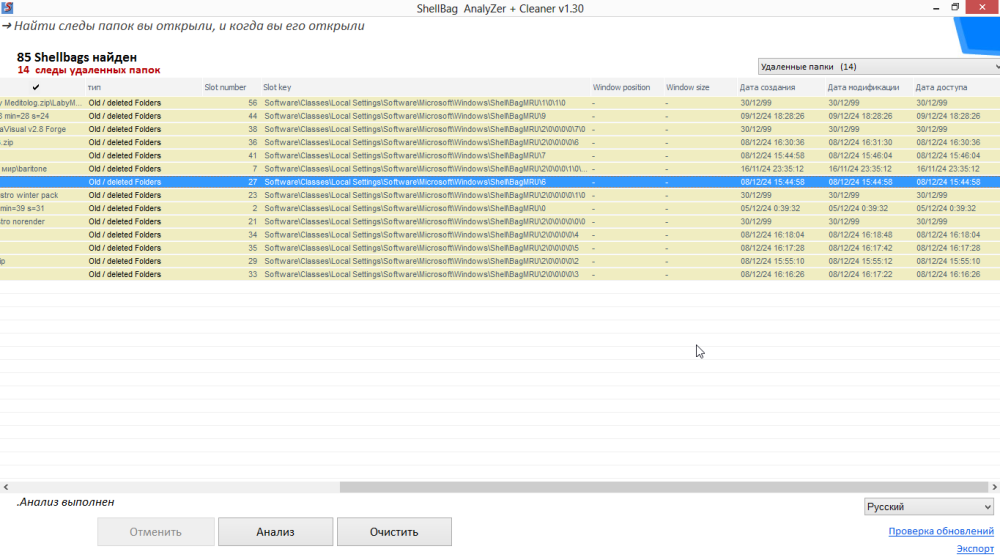Image resolution: width=1000 pixels, height=560 pixels.
Task: Select the 'stro winter pack' row
Action: [x=500, y=195]
